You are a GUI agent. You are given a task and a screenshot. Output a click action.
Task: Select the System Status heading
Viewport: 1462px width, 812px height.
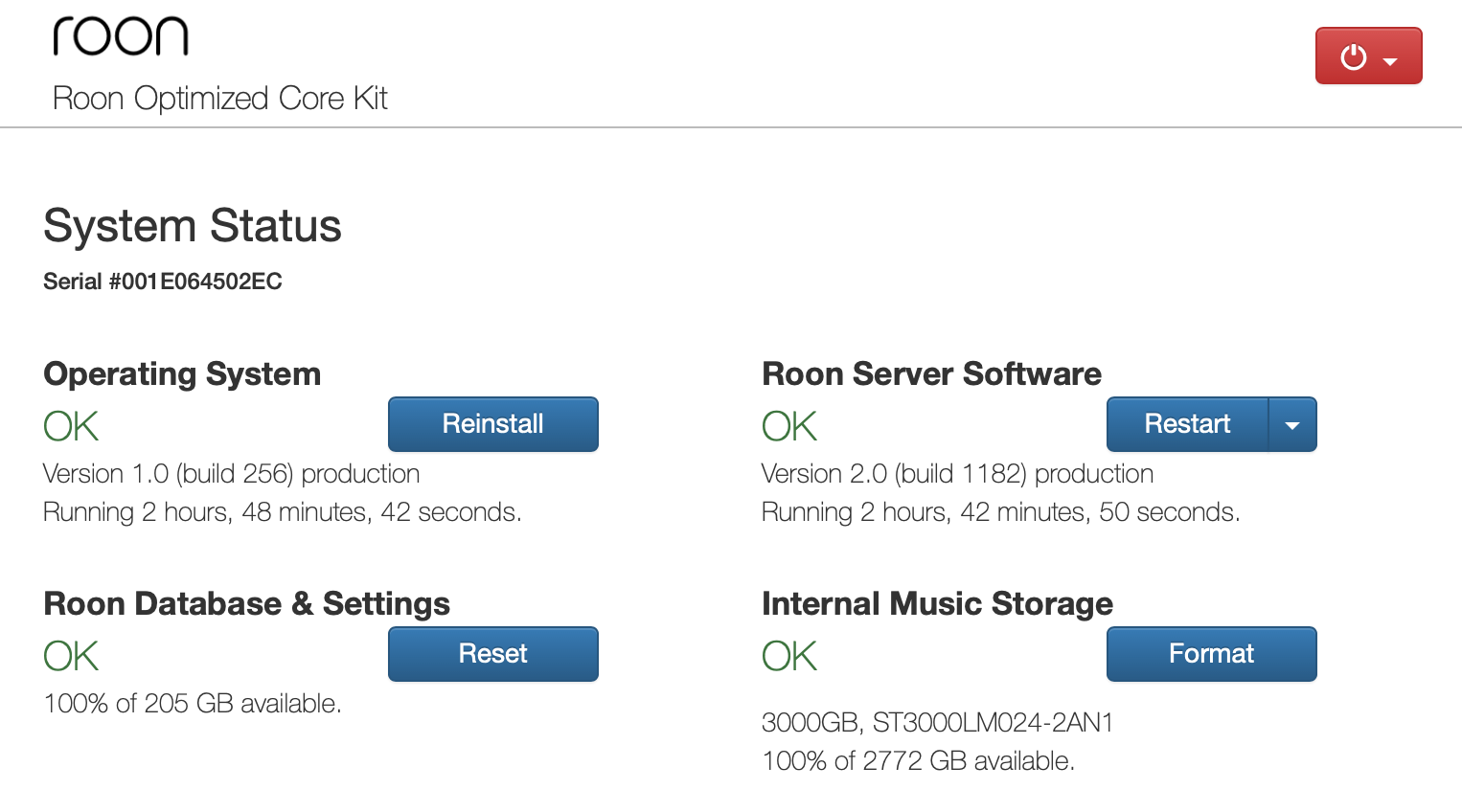tap(192, 226)
